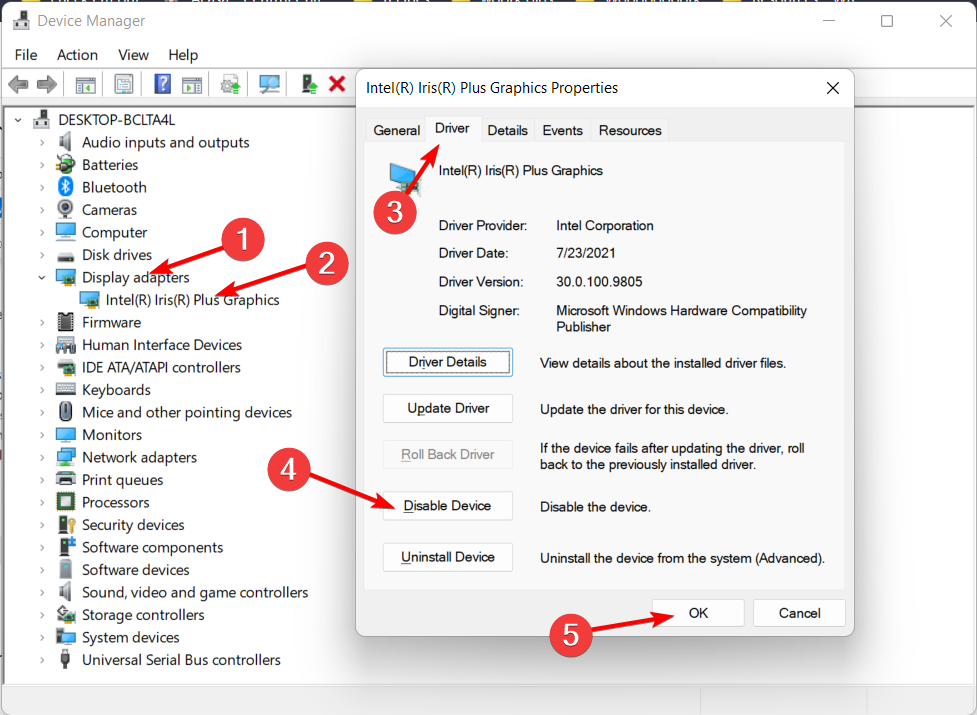Click the Keyboards icon in the tree
Viewport: 977px width, 715px height.
[65, 389]
